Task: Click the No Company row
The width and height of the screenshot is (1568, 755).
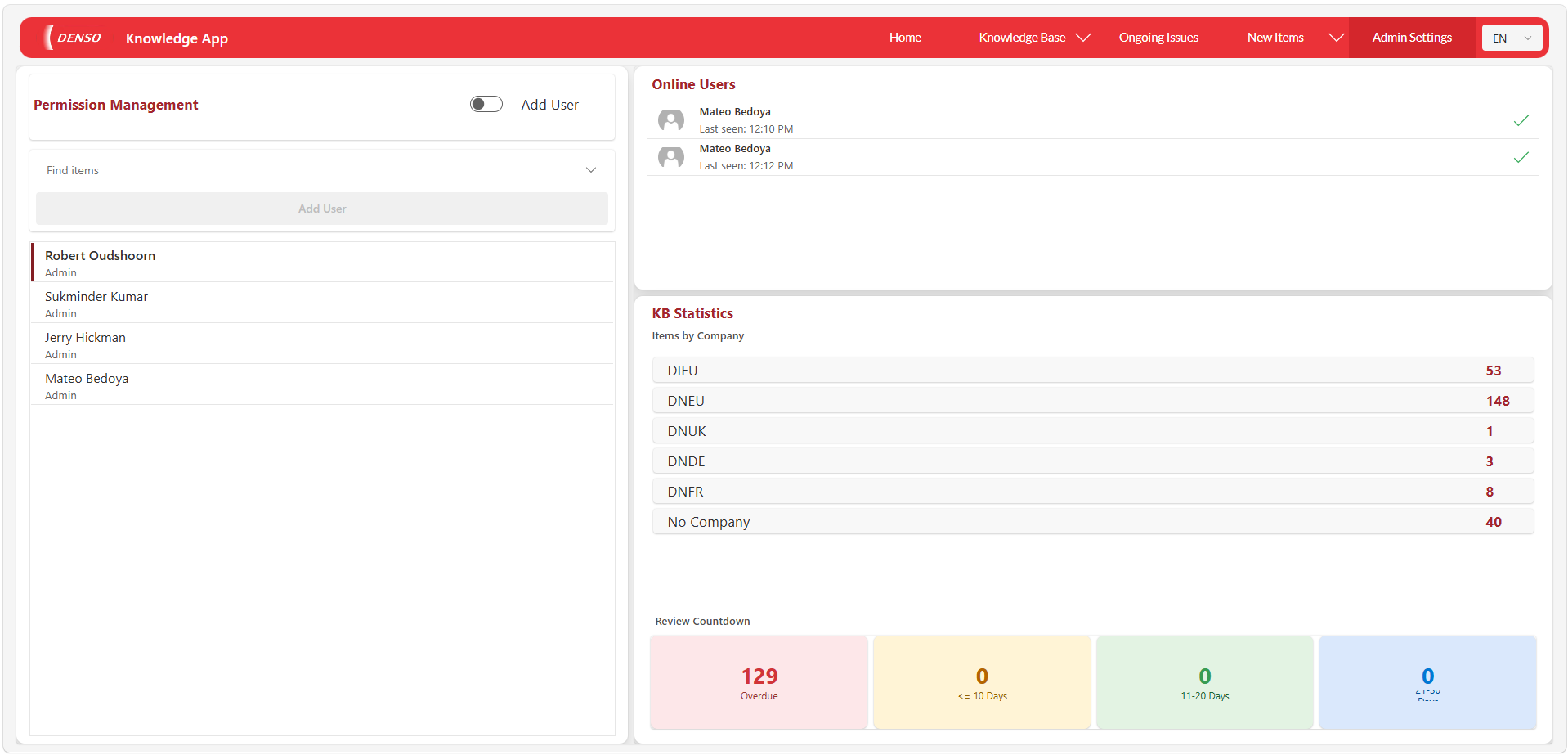Action: click(x=1093, y=522)
